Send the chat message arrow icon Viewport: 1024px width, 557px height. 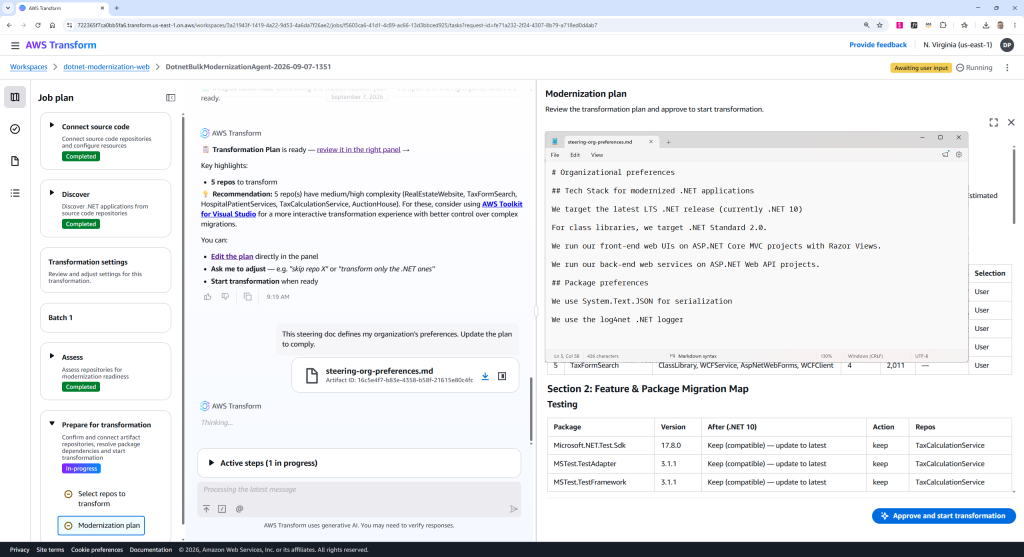coord(513,509)
